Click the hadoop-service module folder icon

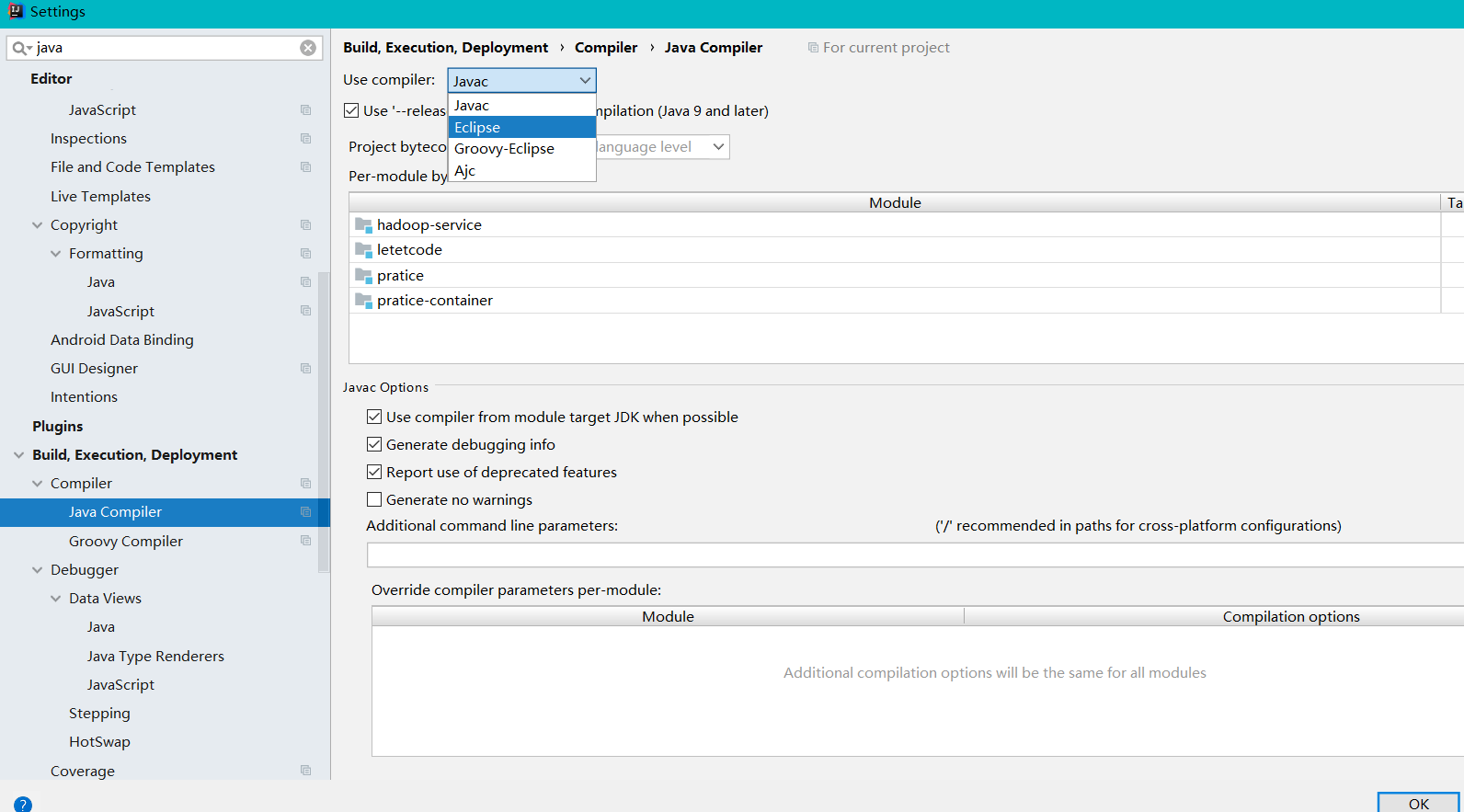[363, 224]
